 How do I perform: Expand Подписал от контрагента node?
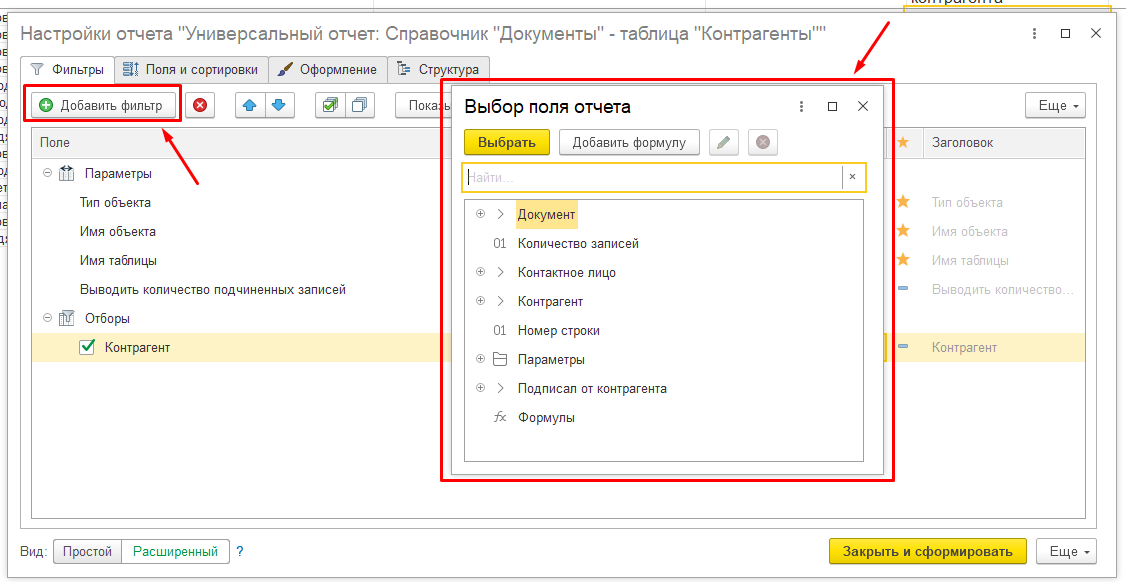point(480,388)
